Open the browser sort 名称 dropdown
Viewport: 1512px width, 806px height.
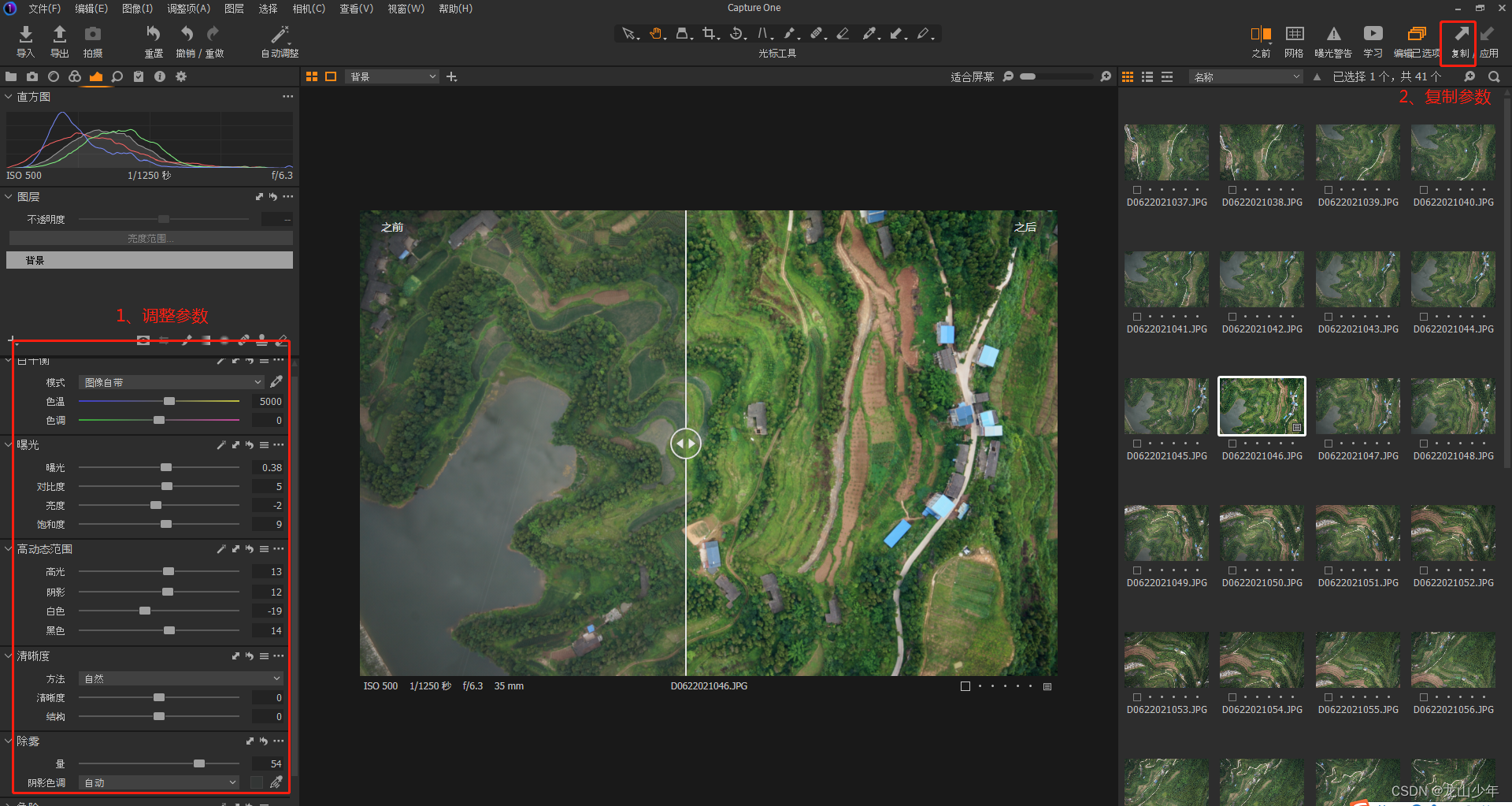pos(1245,76)
